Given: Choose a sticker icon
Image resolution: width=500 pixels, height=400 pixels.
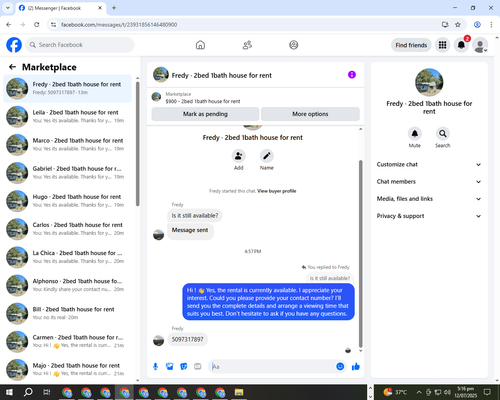Looking at the screenshot, I should tap(184, 367).
